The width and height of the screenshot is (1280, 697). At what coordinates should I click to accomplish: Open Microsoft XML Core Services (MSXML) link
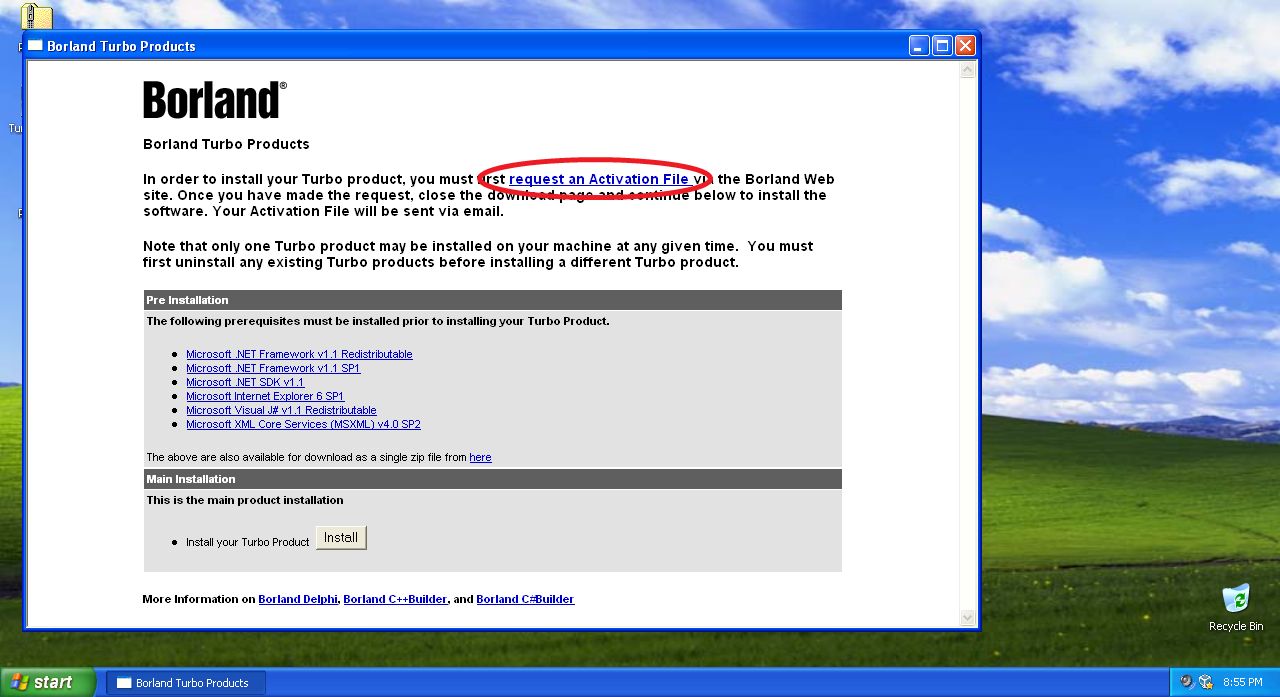coord(303,424)
